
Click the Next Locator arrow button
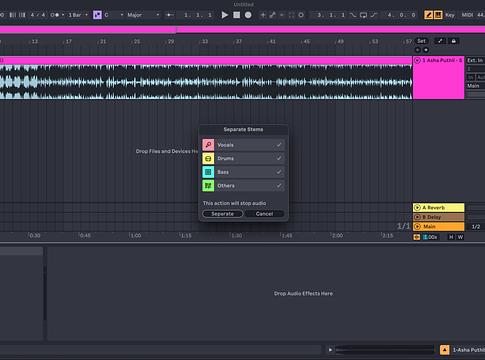click(x=426, y=50)
